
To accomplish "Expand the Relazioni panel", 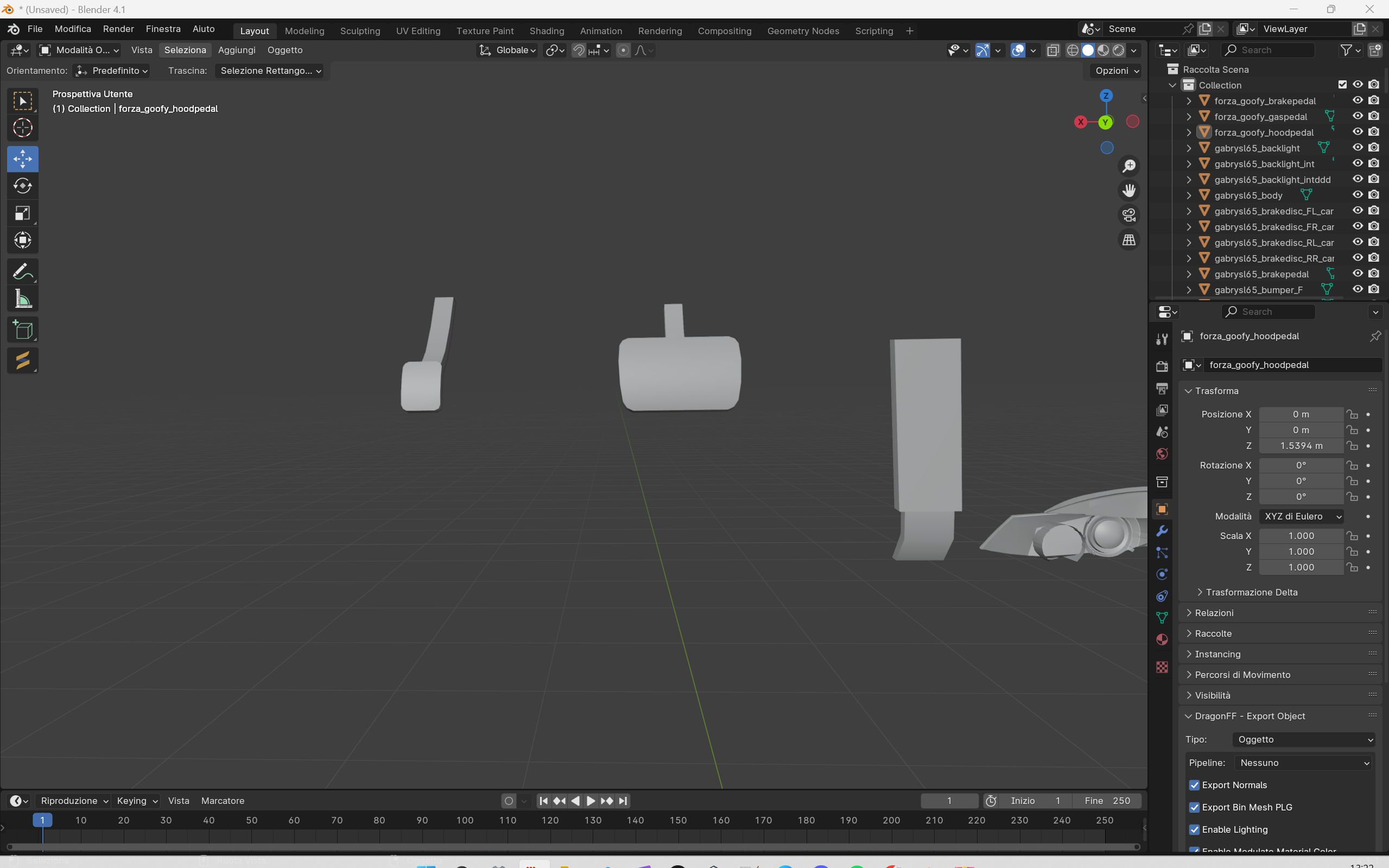I will point(1214,612).
